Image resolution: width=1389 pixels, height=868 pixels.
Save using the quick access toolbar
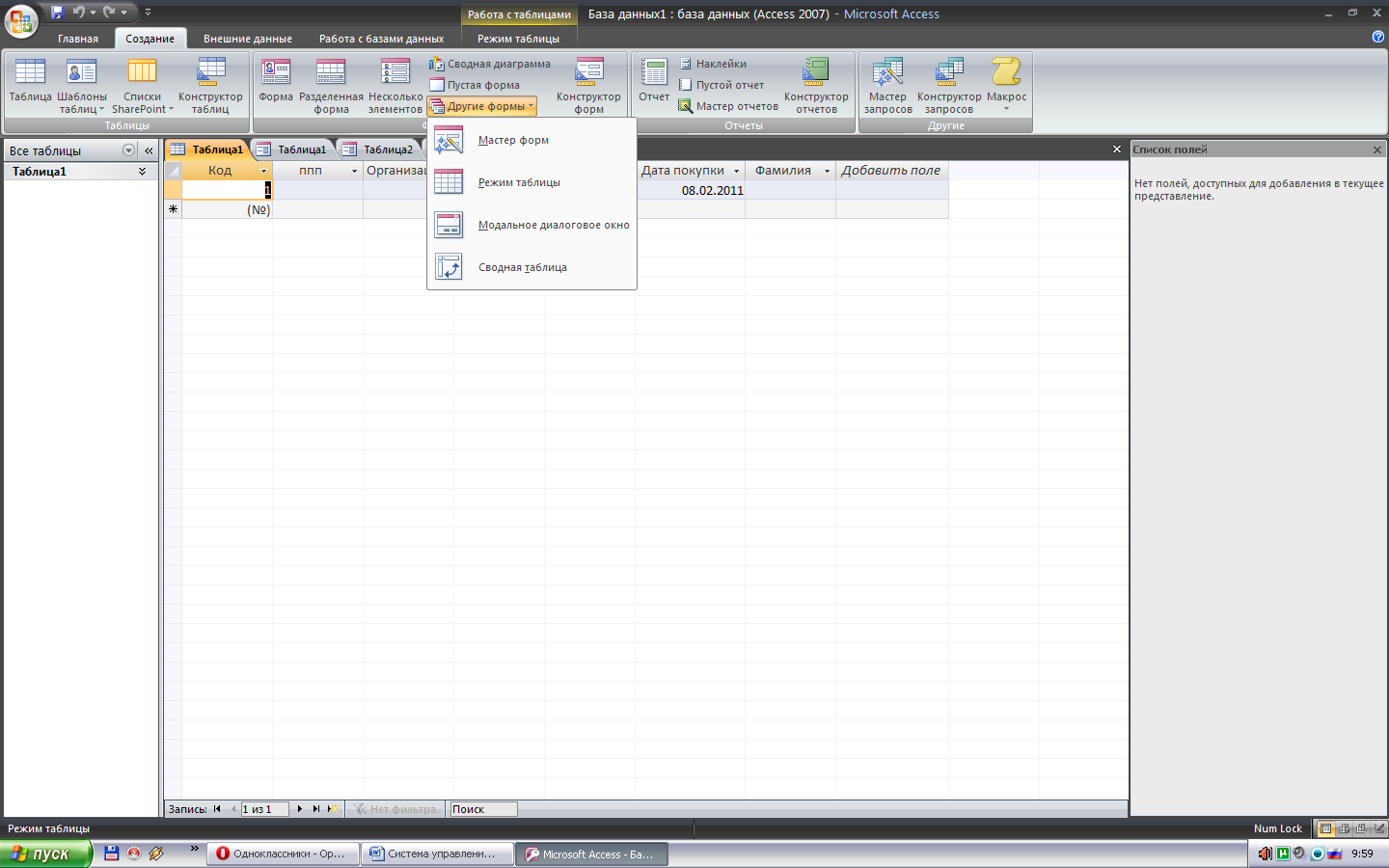(x=57, y=13)
